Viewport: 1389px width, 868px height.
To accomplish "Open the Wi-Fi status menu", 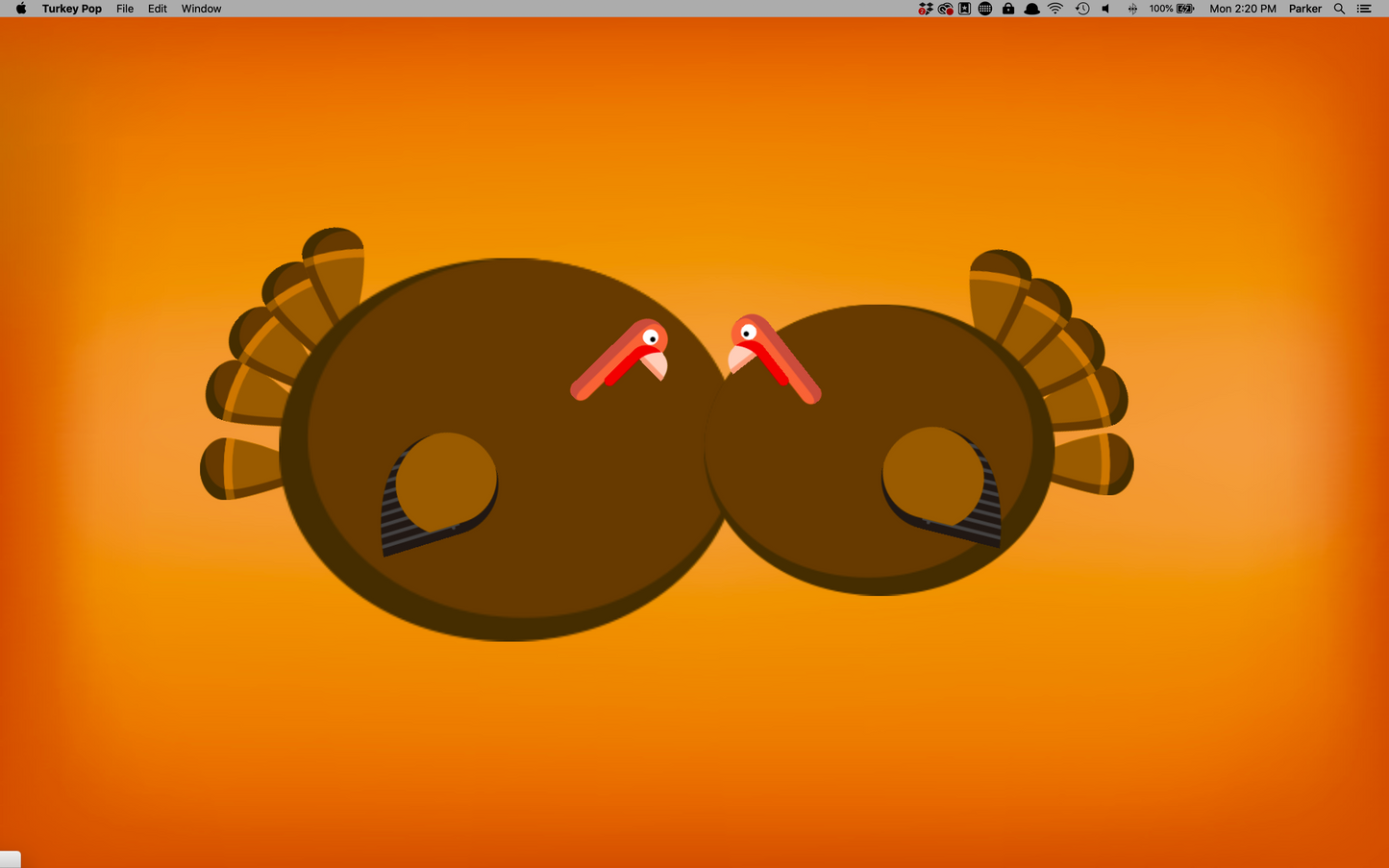I will click(x=1055, y=9).
